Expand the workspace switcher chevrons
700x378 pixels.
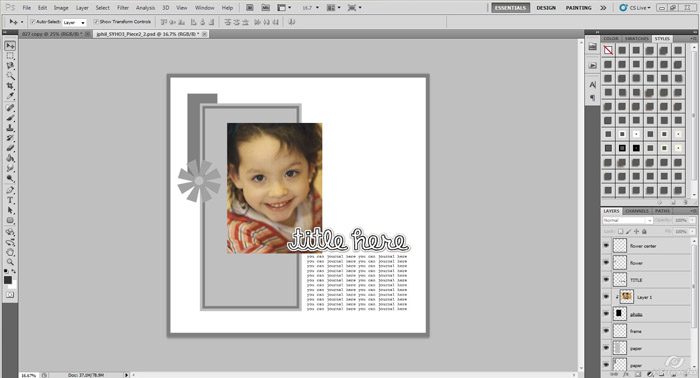[x=603, y=8]
